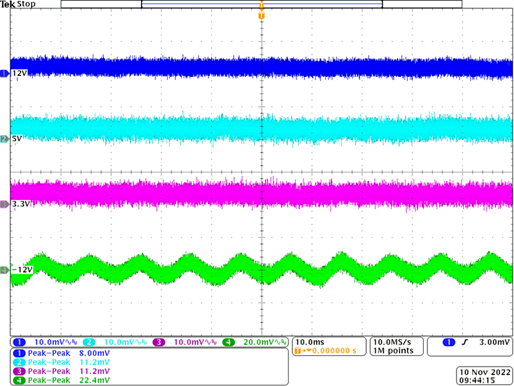514x386 pixels.
Task: Click the Tek Stop acquisition status
Action: pos(18,4)
